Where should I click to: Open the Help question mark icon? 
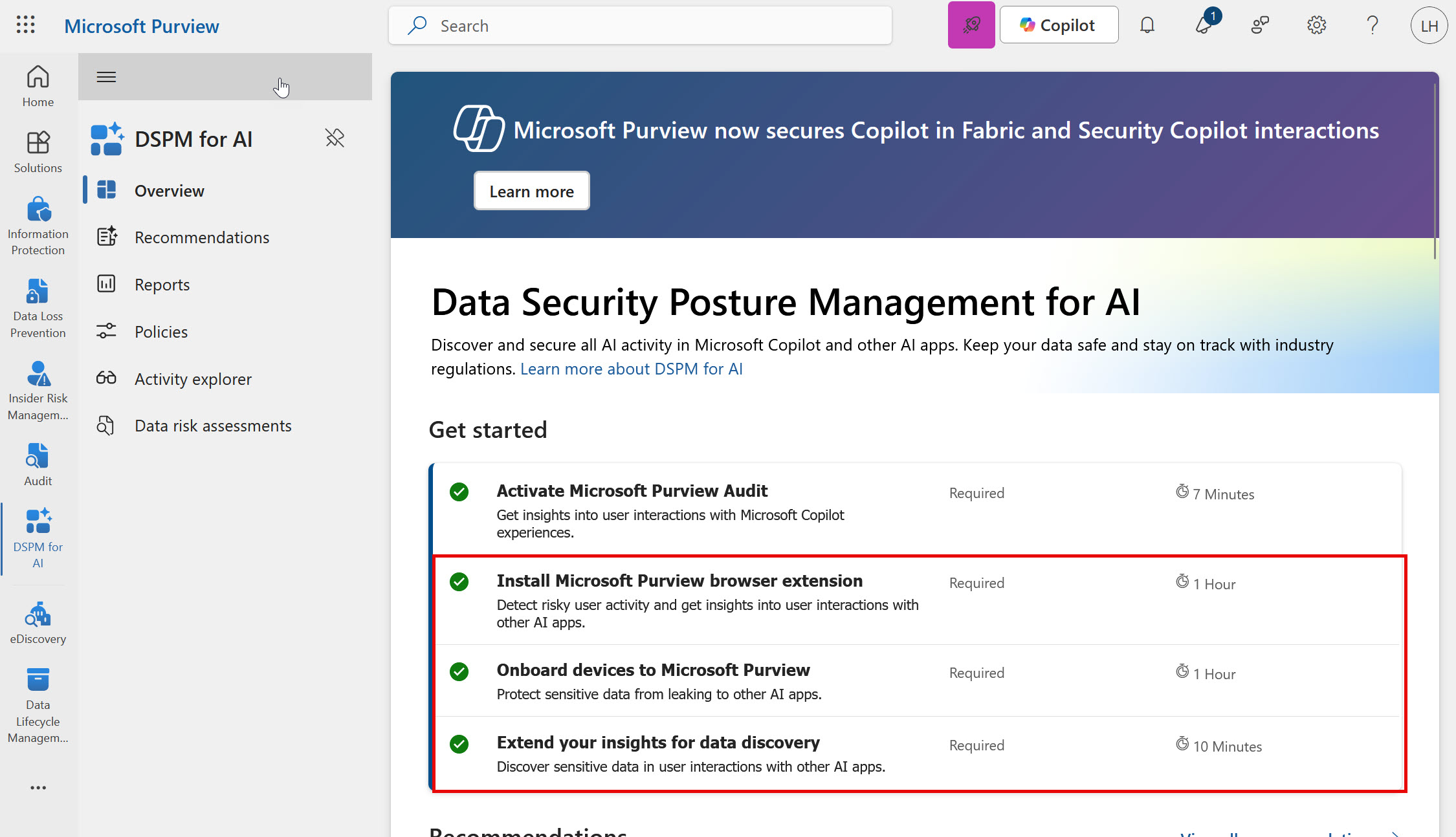(1373, 25)
